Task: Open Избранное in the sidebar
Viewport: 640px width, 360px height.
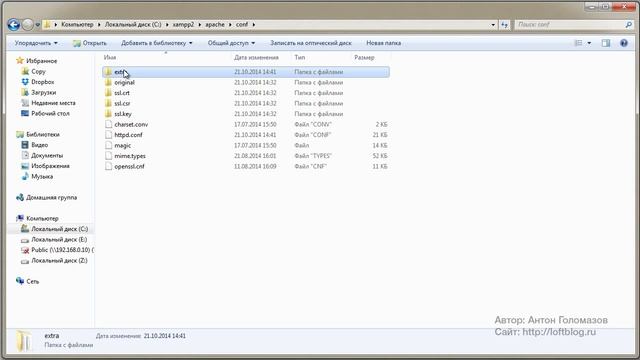Action: click(x=41, y=61)
